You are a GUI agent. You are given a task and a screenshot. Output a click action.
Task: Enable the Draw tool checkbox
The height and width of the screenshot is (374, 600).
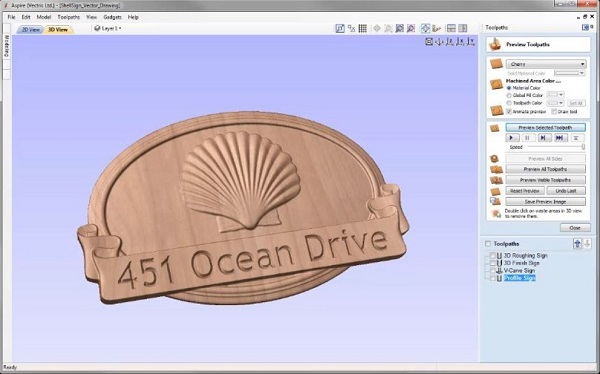(554, 111)
